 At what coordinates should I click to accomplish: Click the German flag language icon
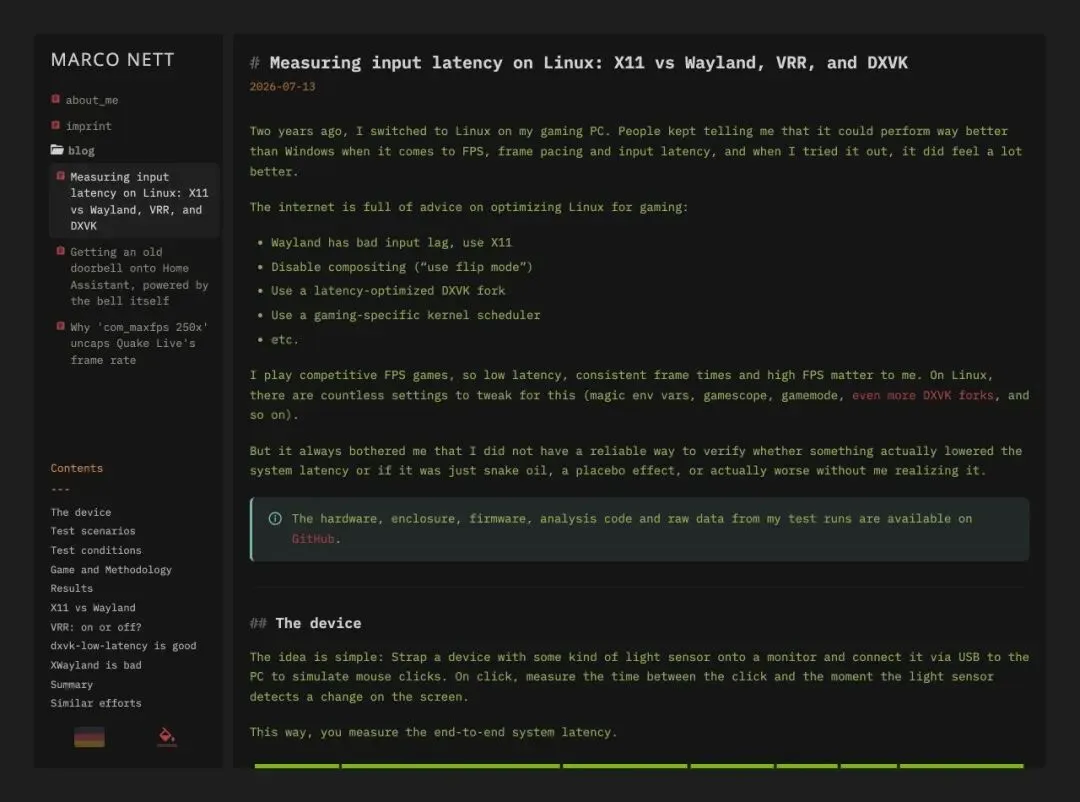point(90,737)
